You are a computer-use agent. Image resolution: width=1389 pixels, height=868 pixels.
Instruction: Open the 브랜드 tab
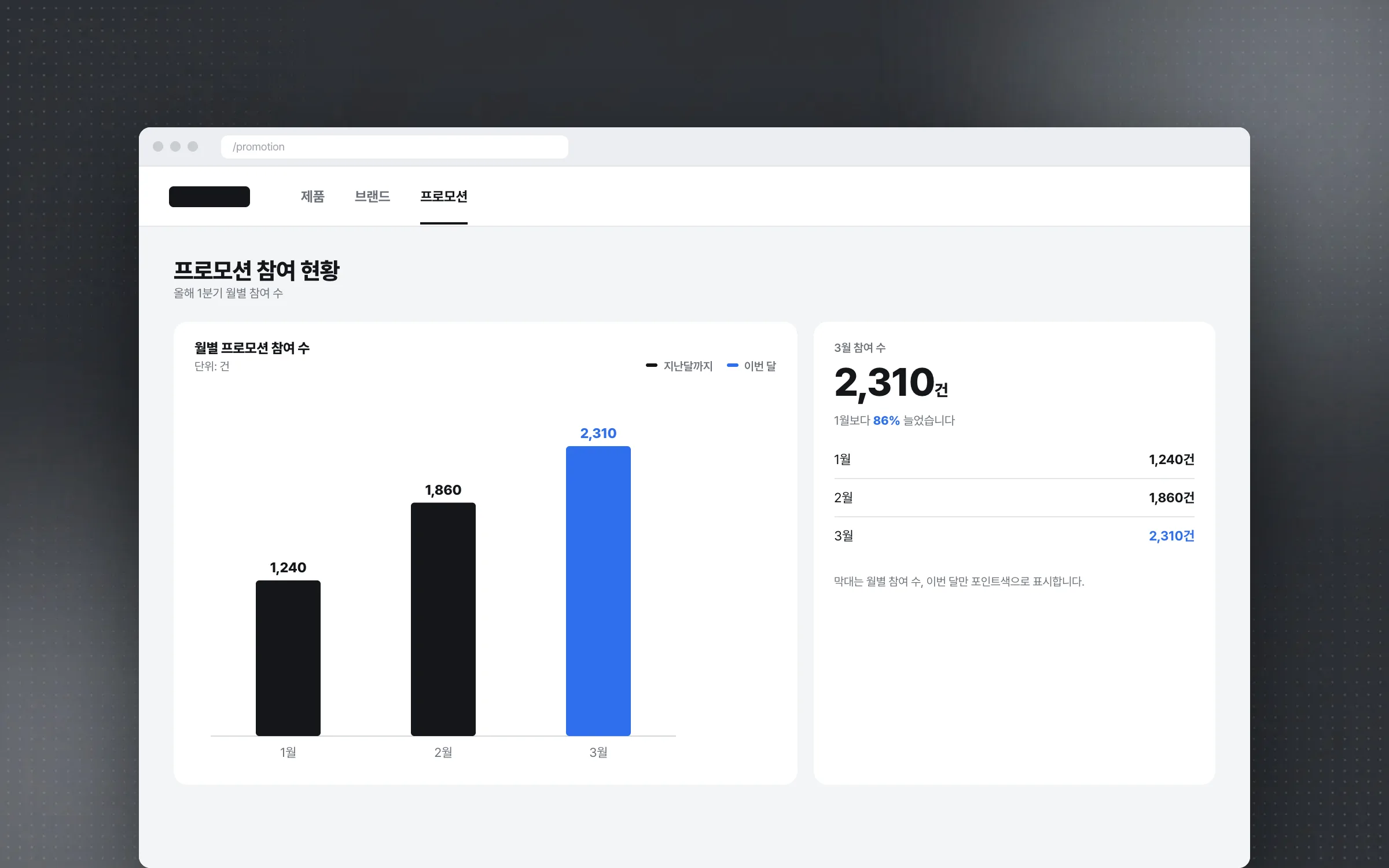(372, 197)
